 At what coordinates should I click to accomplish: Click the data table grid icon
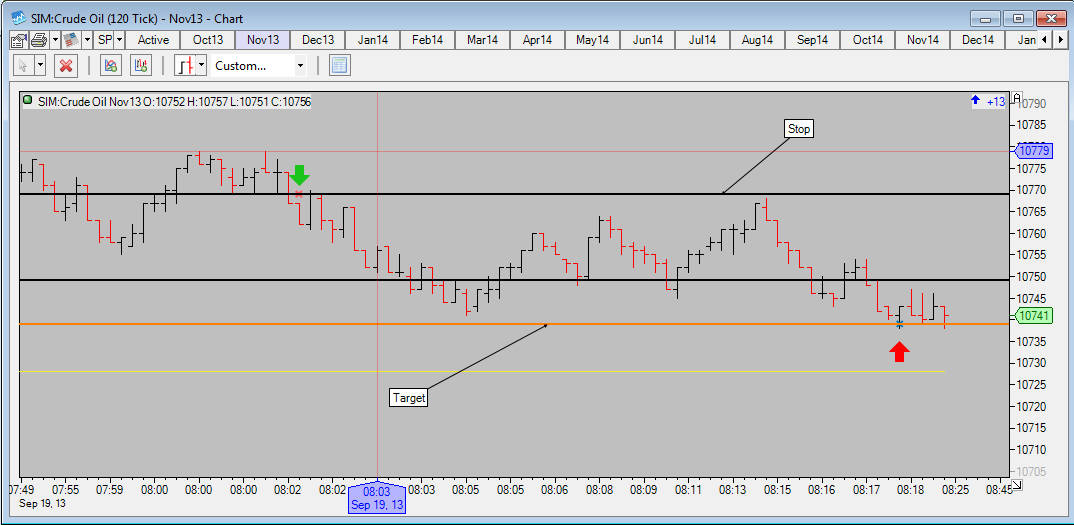click(x=340, y=66)
